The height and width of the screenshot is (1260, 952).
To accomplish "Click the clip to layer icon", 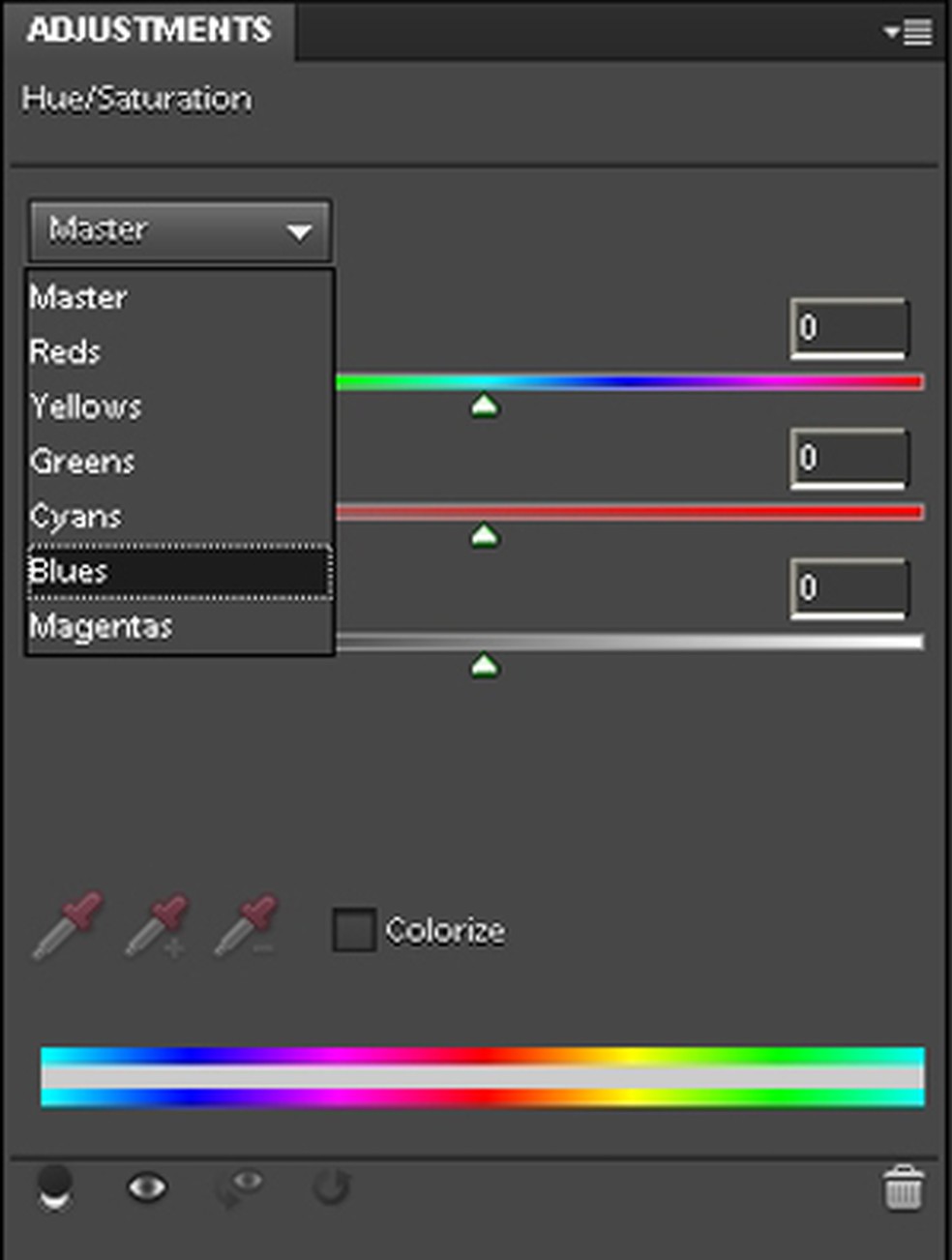I will tap(55, 1186).
